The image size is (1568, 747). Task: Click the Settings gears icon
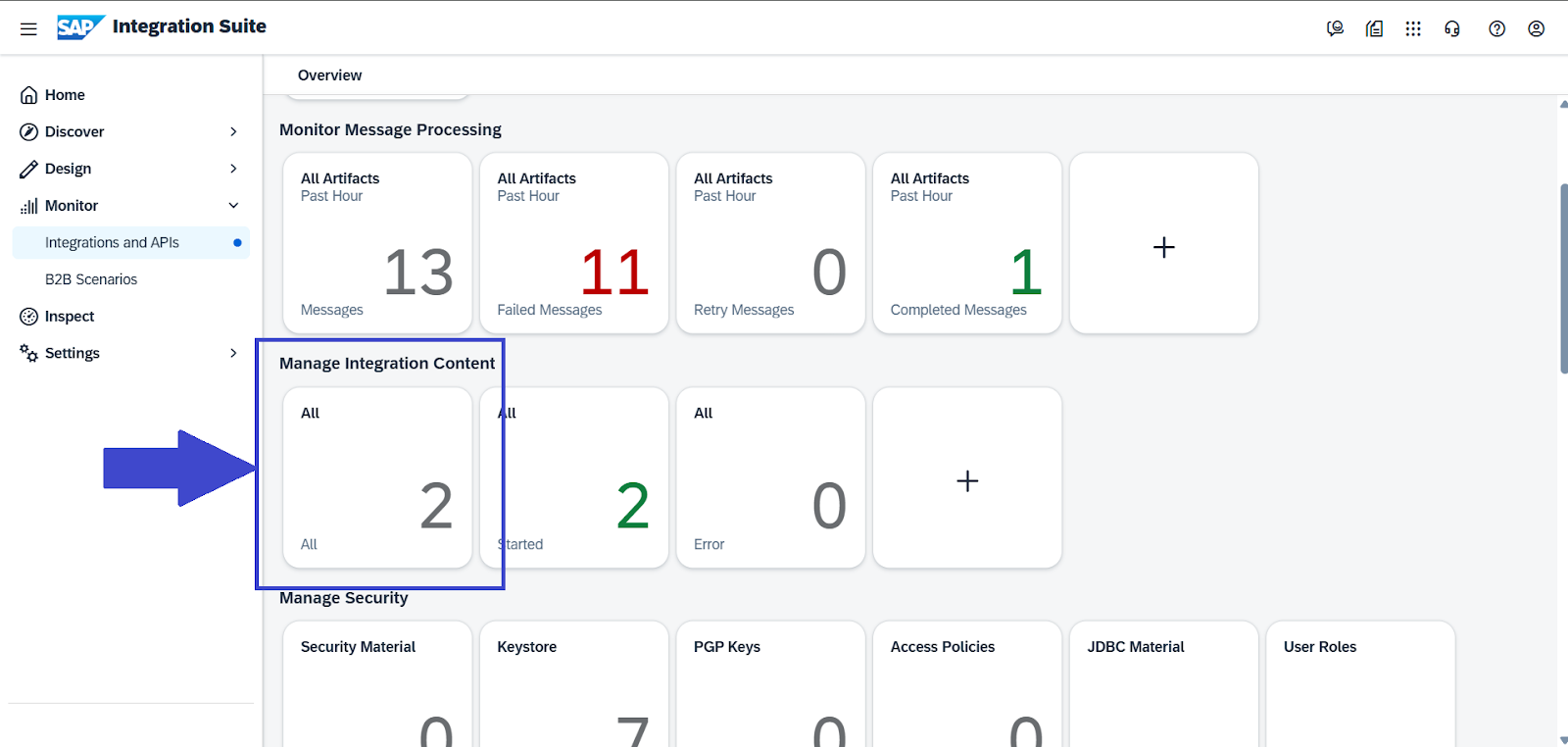[x=29, y=353]
